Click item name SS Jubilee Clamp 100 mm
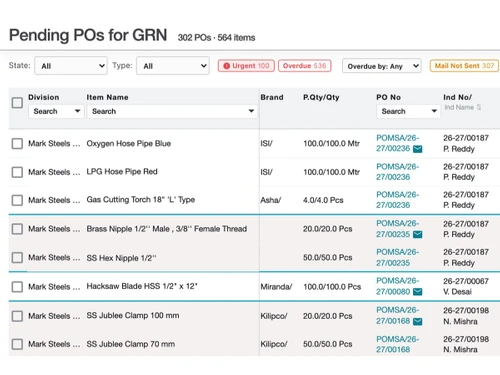The width and height of the screenshot is (500, 375). (133, 315)
